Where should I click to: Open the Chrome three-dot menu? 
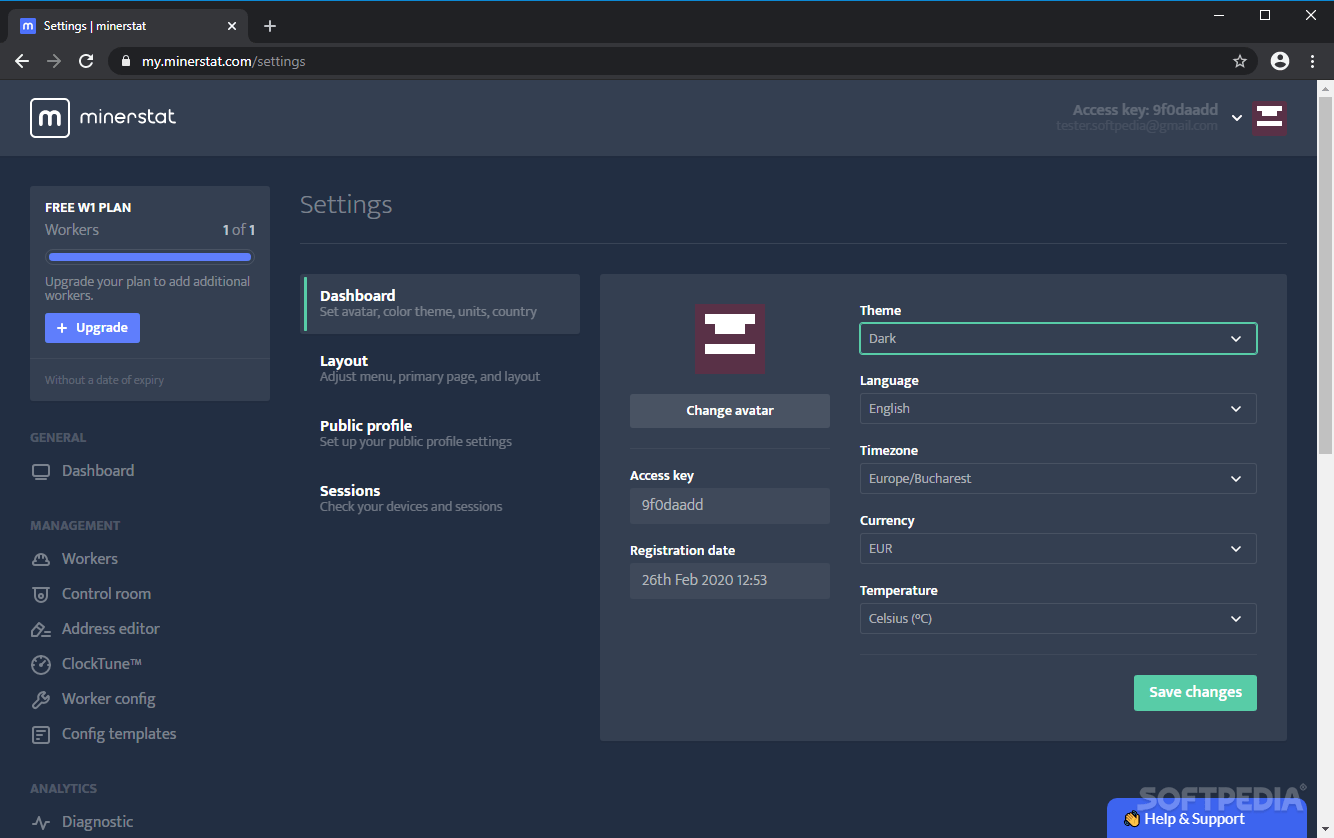tap(1313, 61)
